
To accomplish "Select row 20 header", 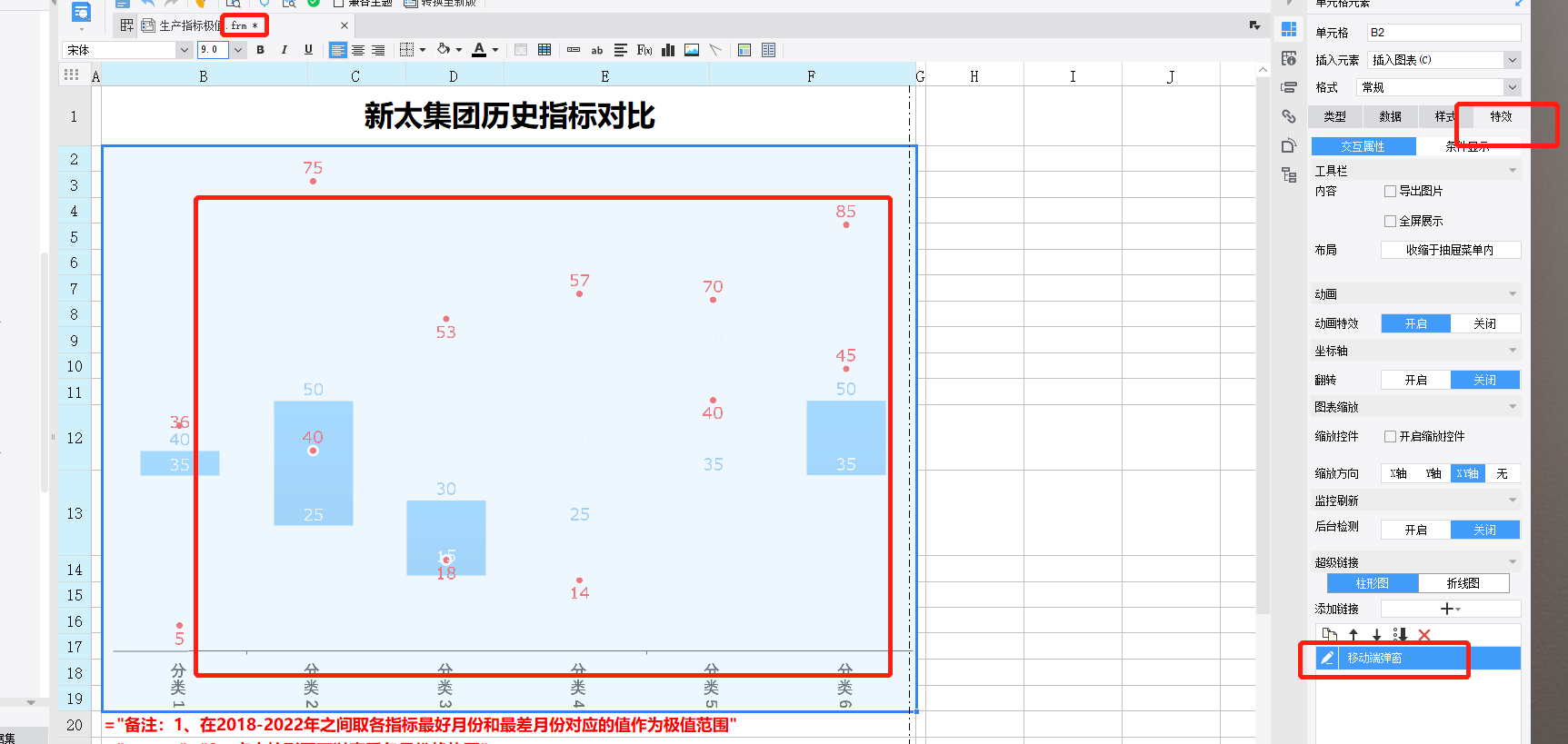I will (x=75, y=725).
